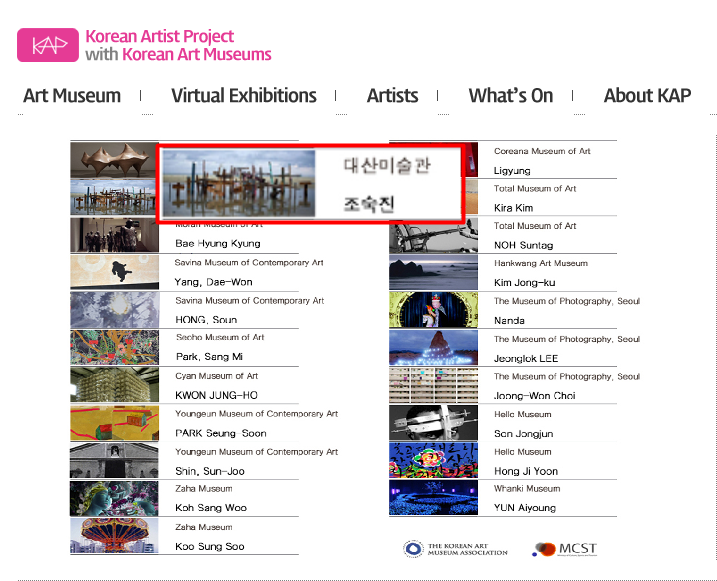Open KWON JUNG-HO artist link

pos(216,395)
